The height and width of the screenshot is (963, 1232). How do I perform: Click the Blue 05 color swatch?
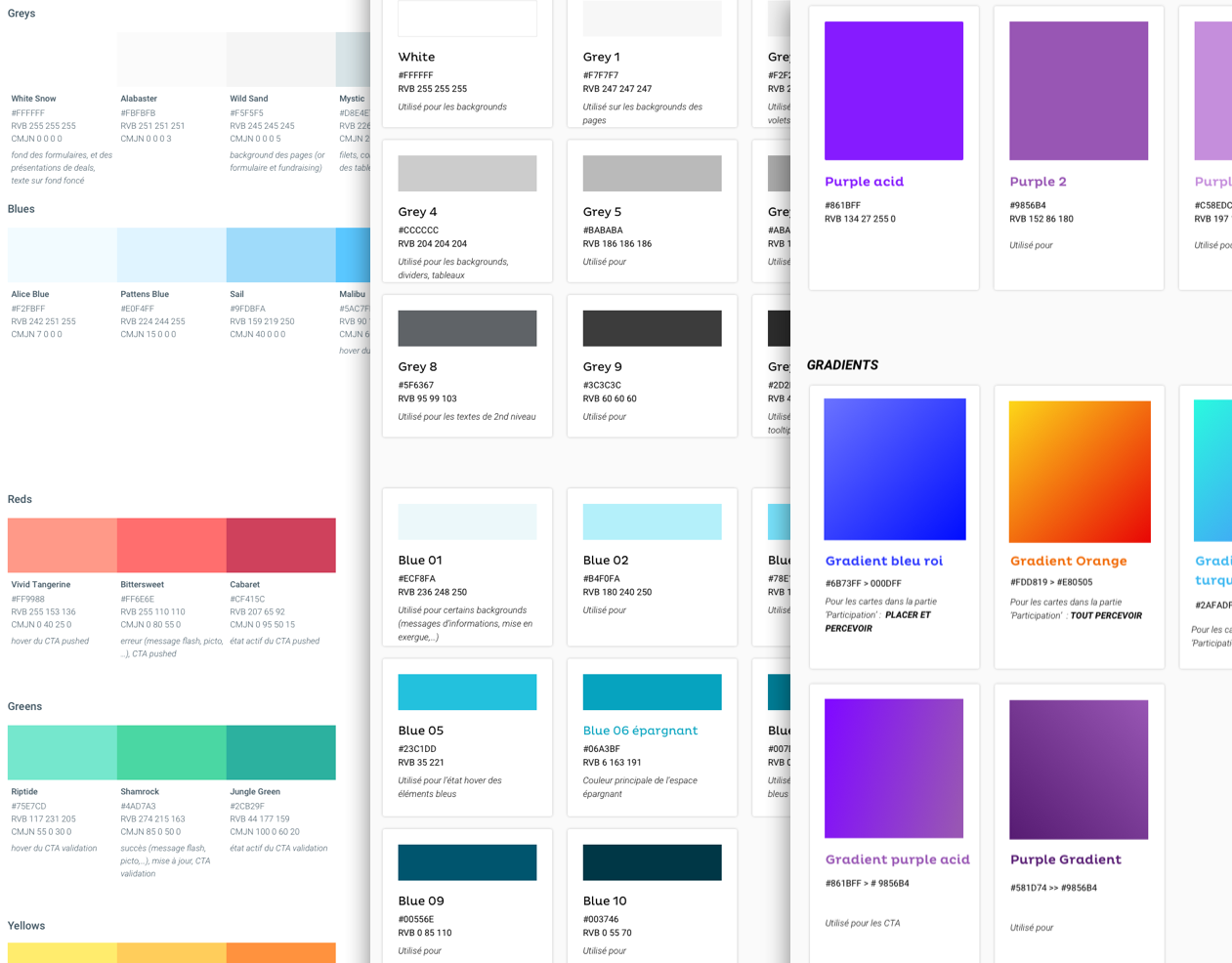[467, 691]
